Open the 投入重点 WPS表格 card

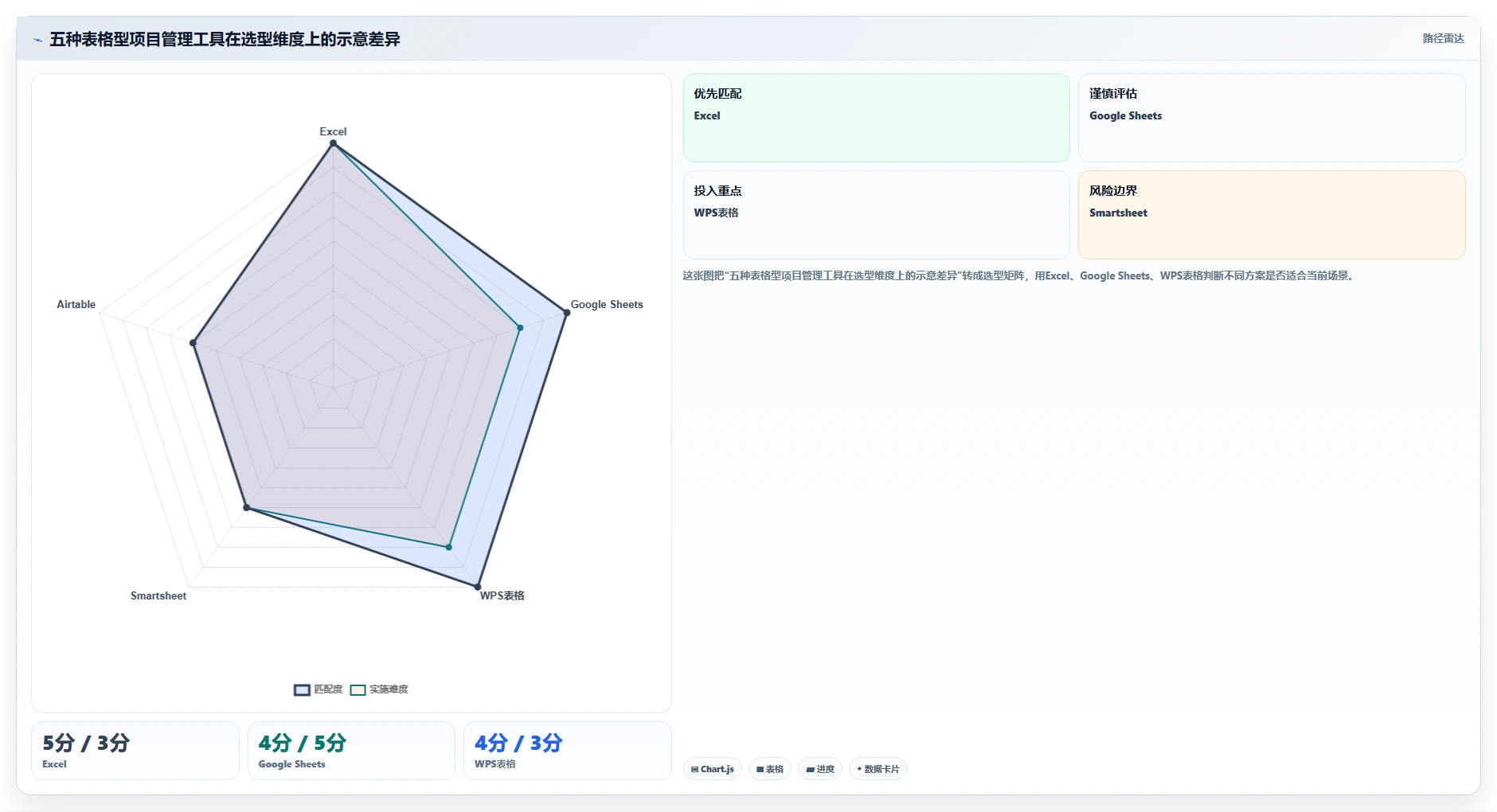pos(876,215)
